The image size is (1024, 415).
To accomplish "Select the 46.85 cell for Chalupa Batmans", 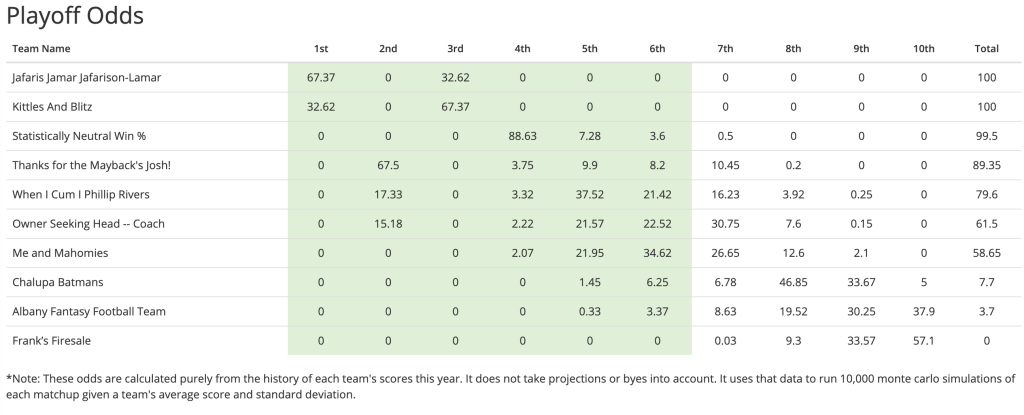I will coord(793,282).
